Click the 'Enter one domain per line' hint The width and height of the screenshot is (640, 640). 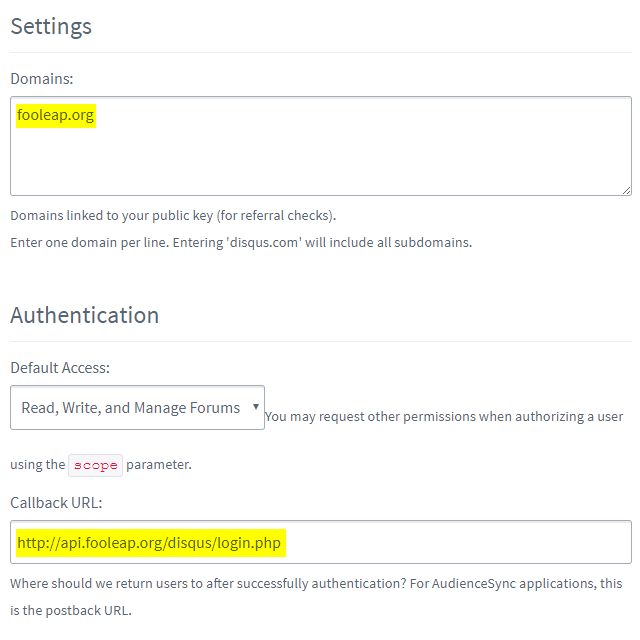coord(241,242)
